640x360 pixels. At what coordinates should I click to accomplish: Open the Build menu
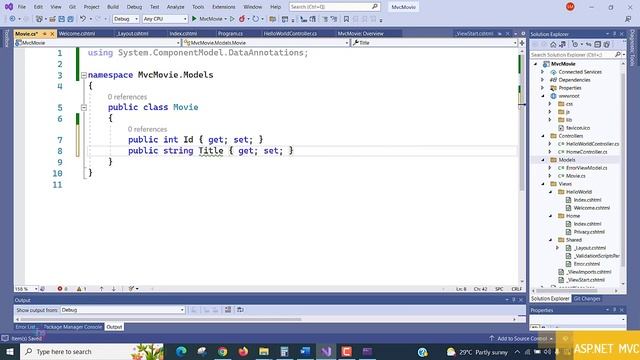[113, 7]
